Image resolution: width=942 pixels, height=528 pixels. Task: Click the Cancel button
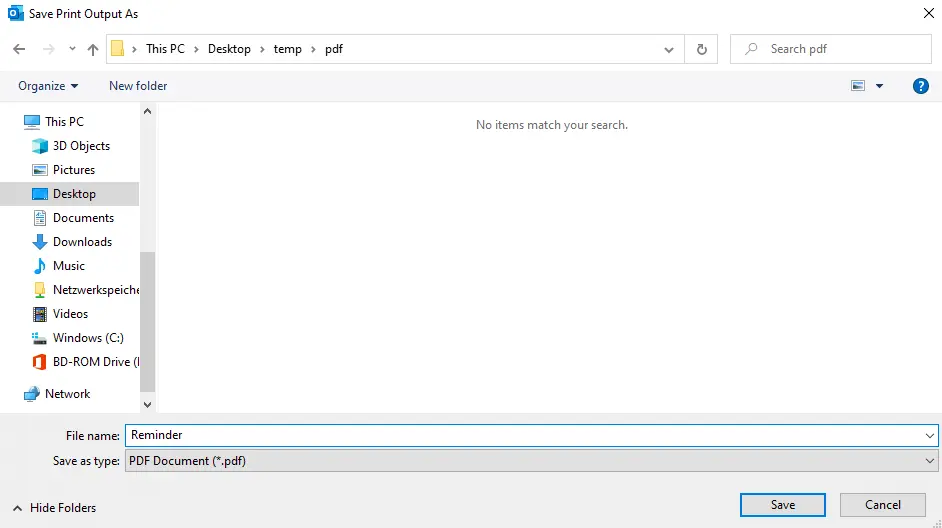click(x=883, y=505)
